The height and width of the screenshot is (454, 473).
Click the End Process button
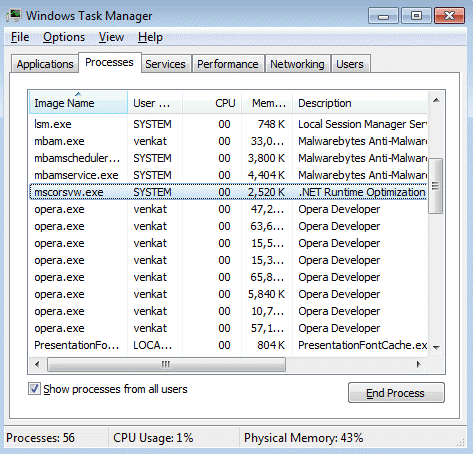tap(396, 393)
